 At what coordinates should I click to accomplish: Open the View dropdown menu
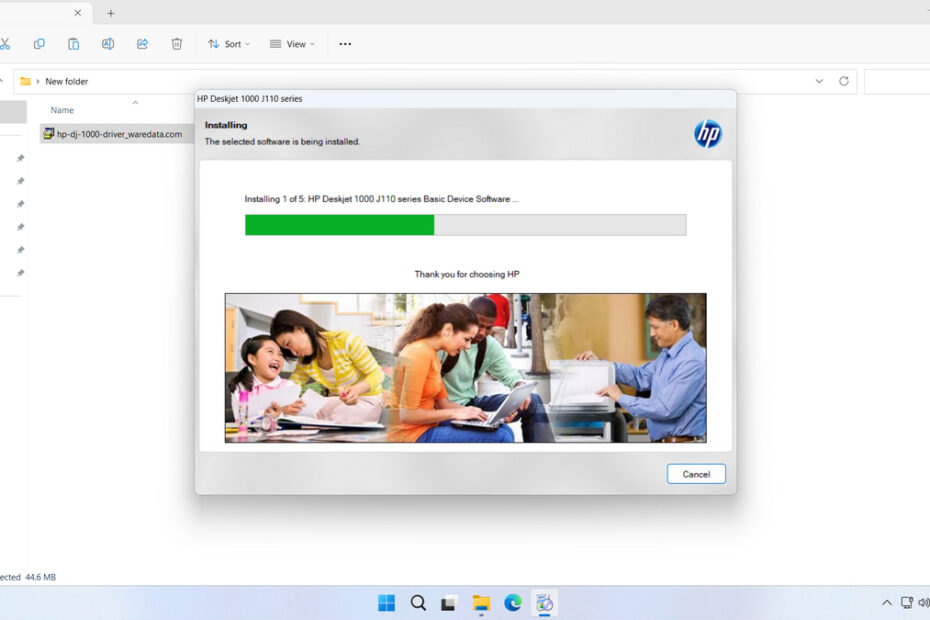pos(291,43)
